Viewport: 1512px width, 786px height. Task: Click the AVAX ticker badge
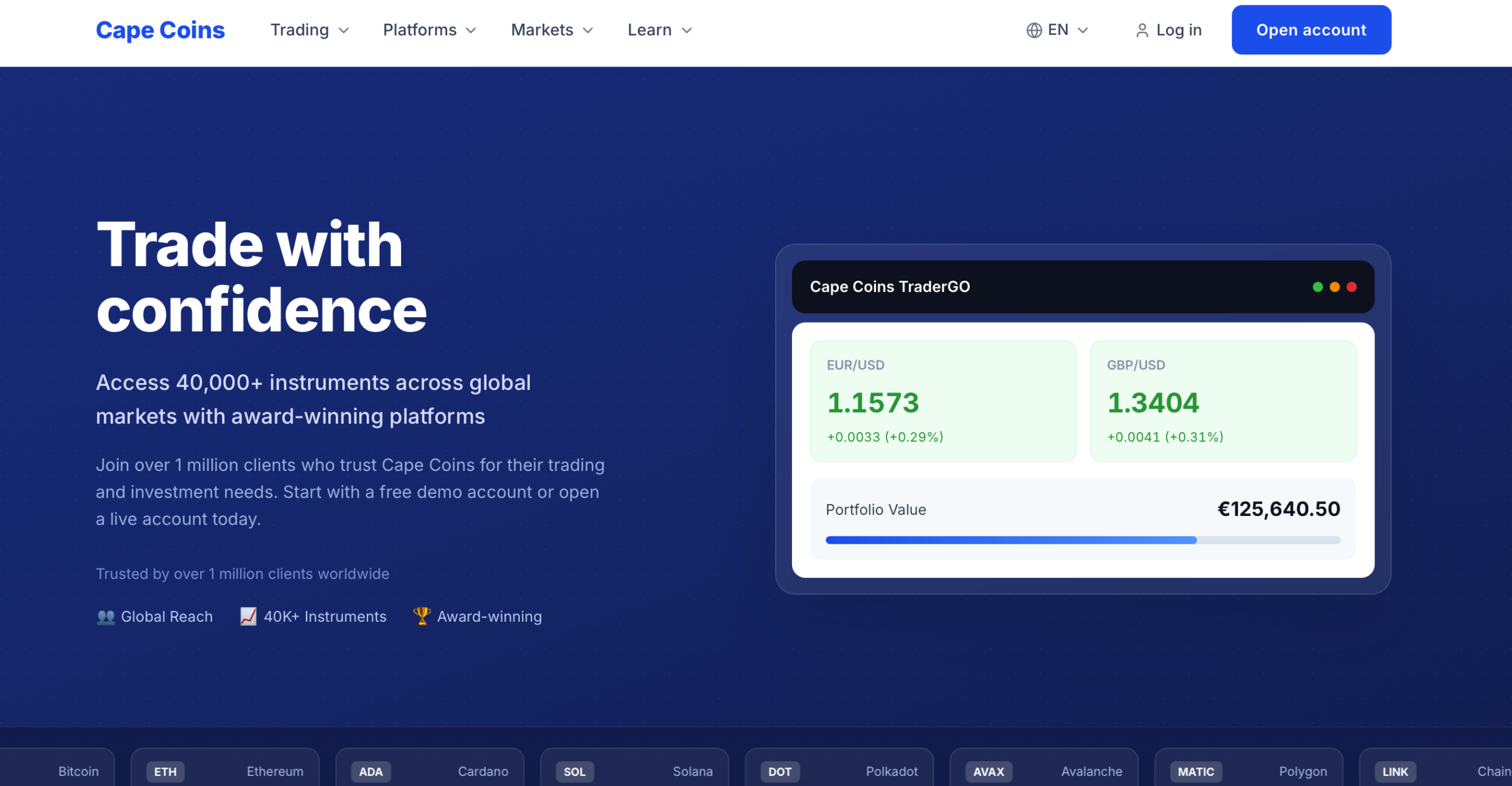(989, 772)
